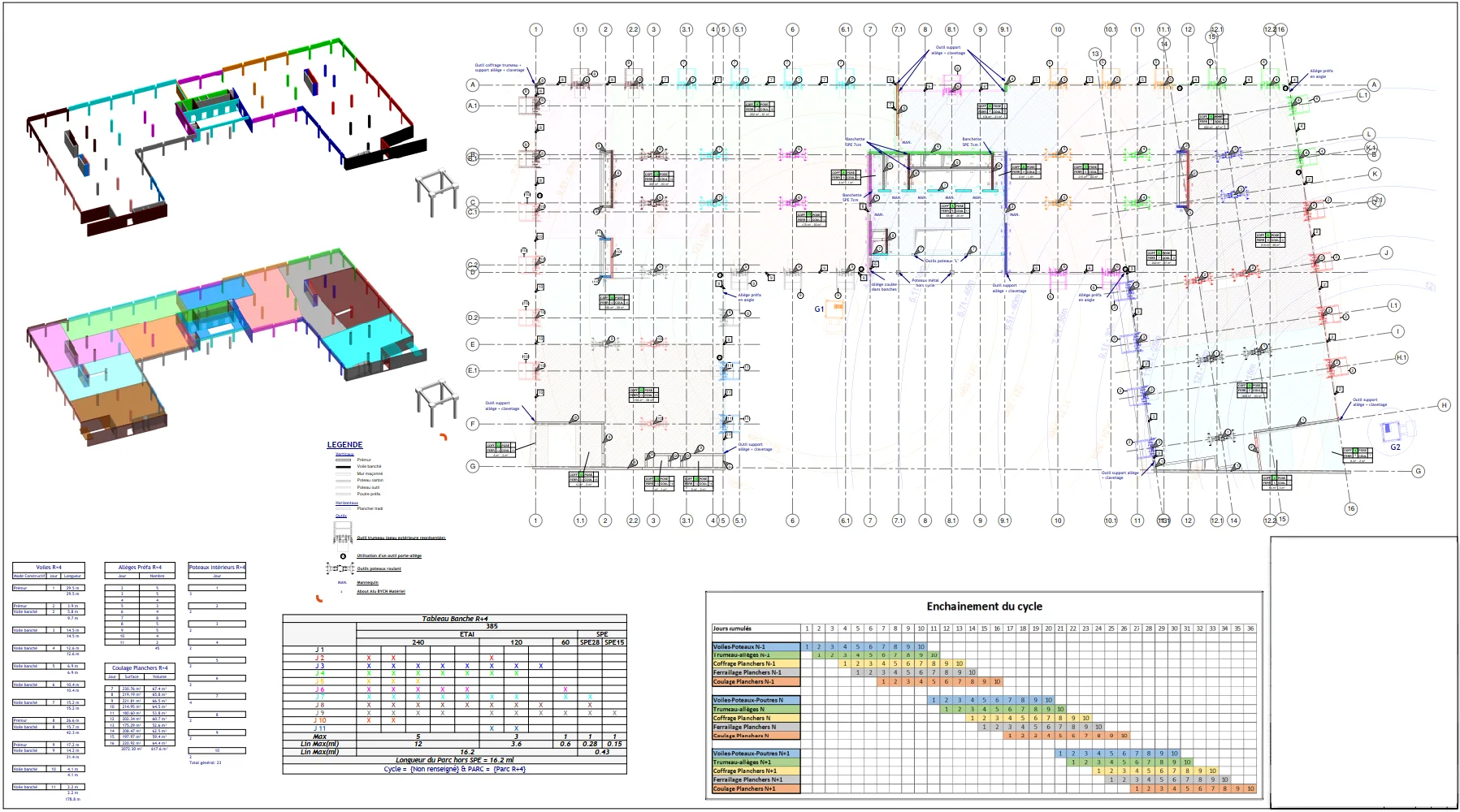Click grid bubble I.1 on the plan
1460x812 pixels.
(x=1394, y=305)
